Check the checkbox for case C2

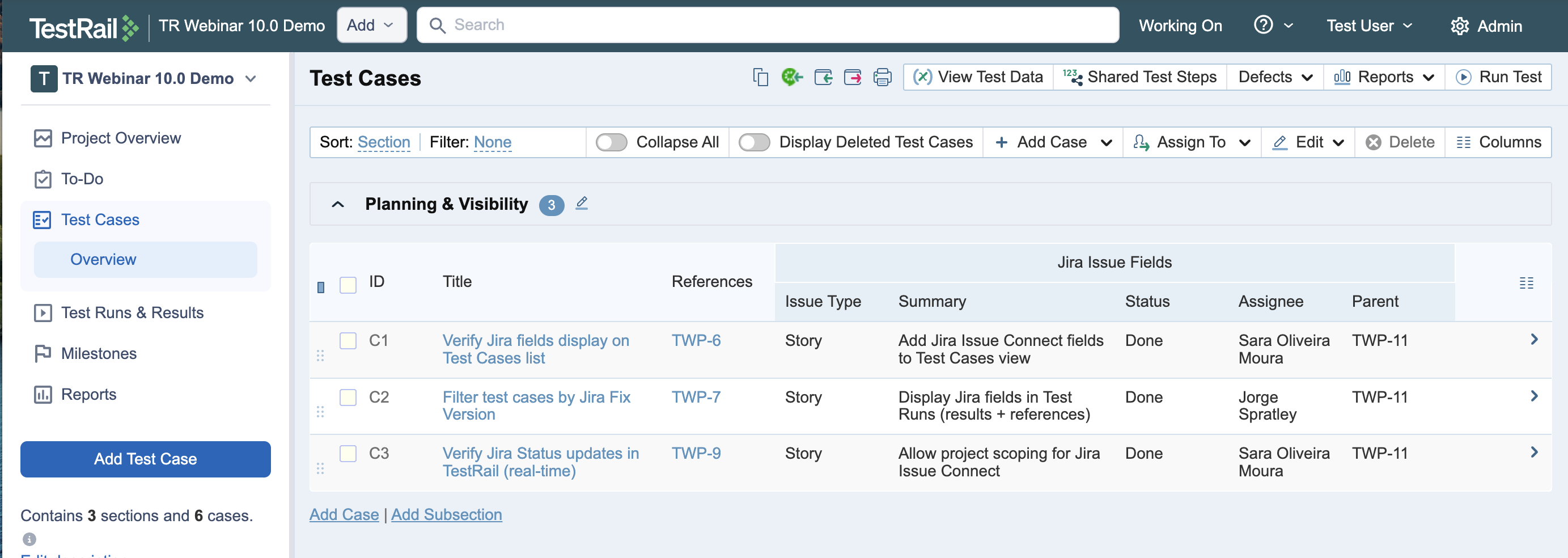pos(347,397)
